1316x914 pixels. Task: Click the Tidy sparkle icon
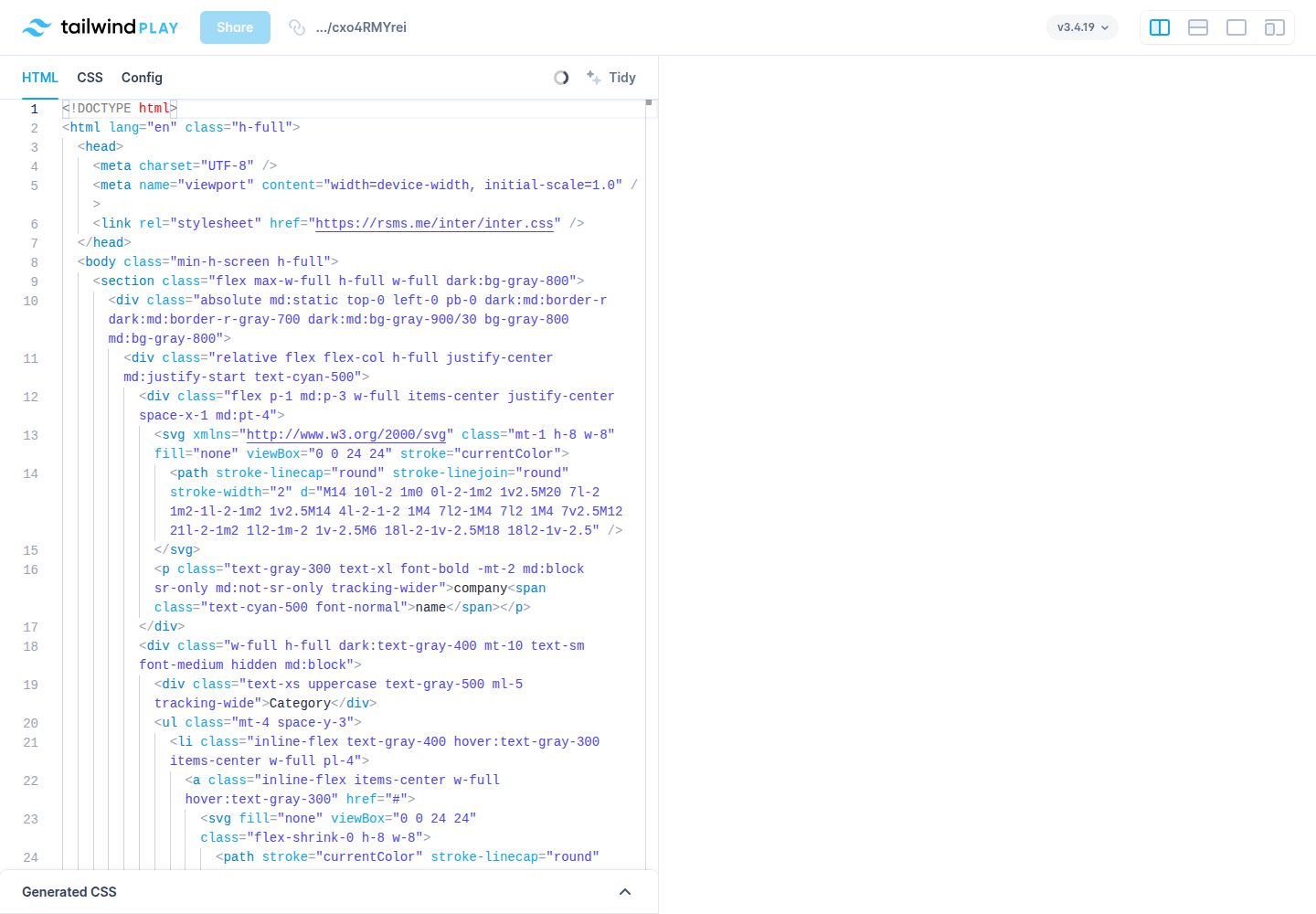coord(593,78)
